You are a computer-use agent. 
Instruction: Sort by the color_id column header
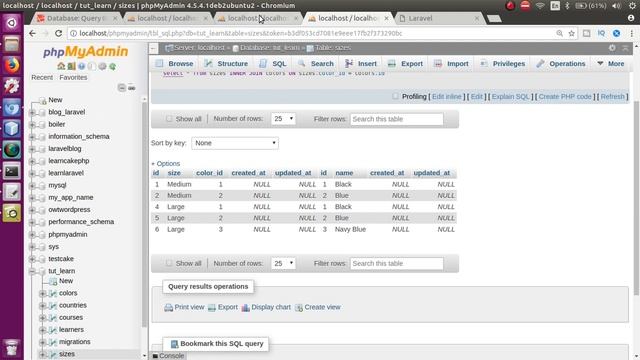[x=209, y=173]
